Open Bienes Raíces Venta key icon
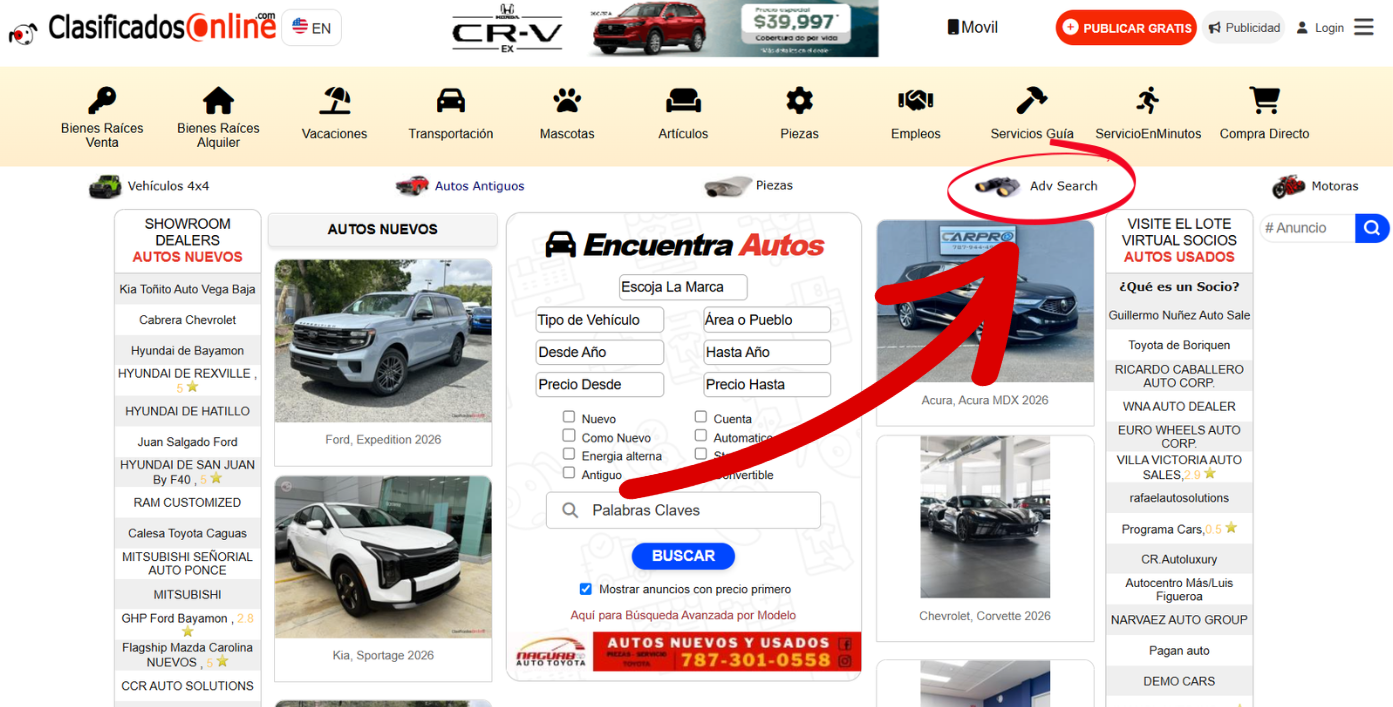Viewport: 1393px width, 707px height. coord(102,100)
